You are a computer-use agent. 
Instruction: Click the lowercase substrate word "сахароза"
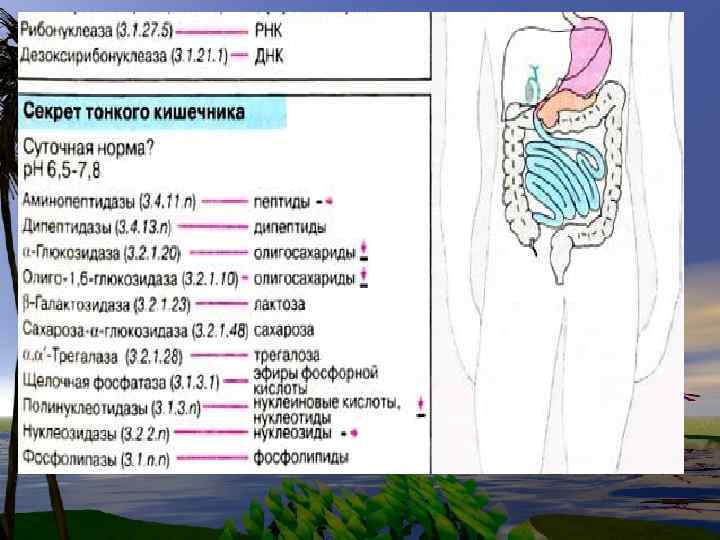[x=284, y=330]
